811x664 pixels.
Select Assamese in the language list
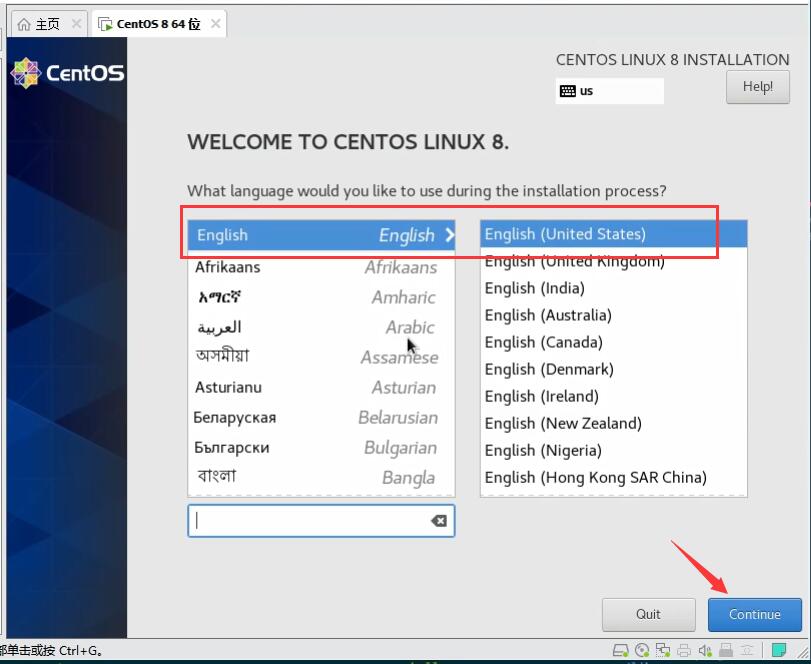point(321,357)
